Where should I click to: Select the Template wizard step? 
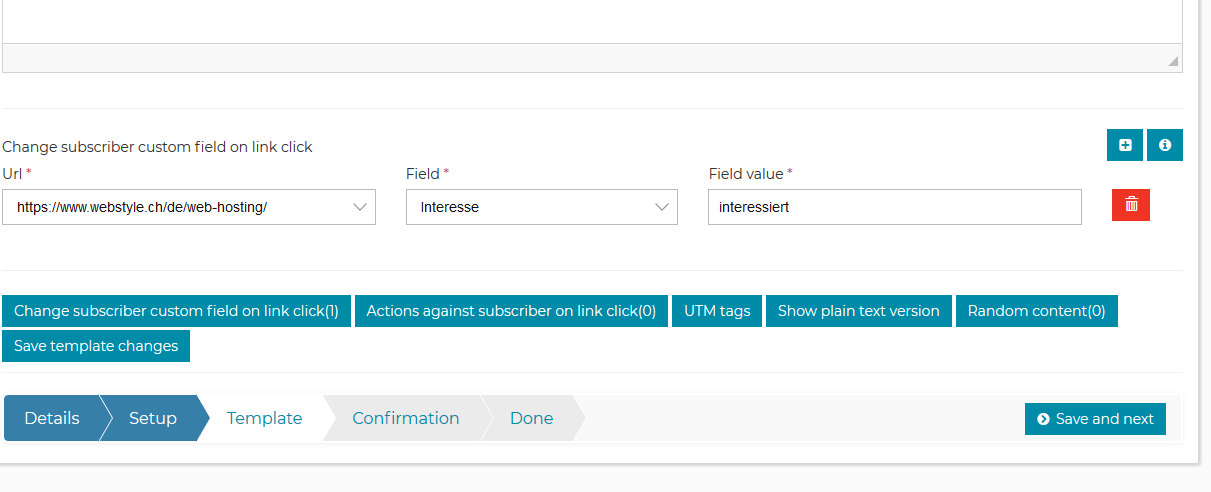264,418
